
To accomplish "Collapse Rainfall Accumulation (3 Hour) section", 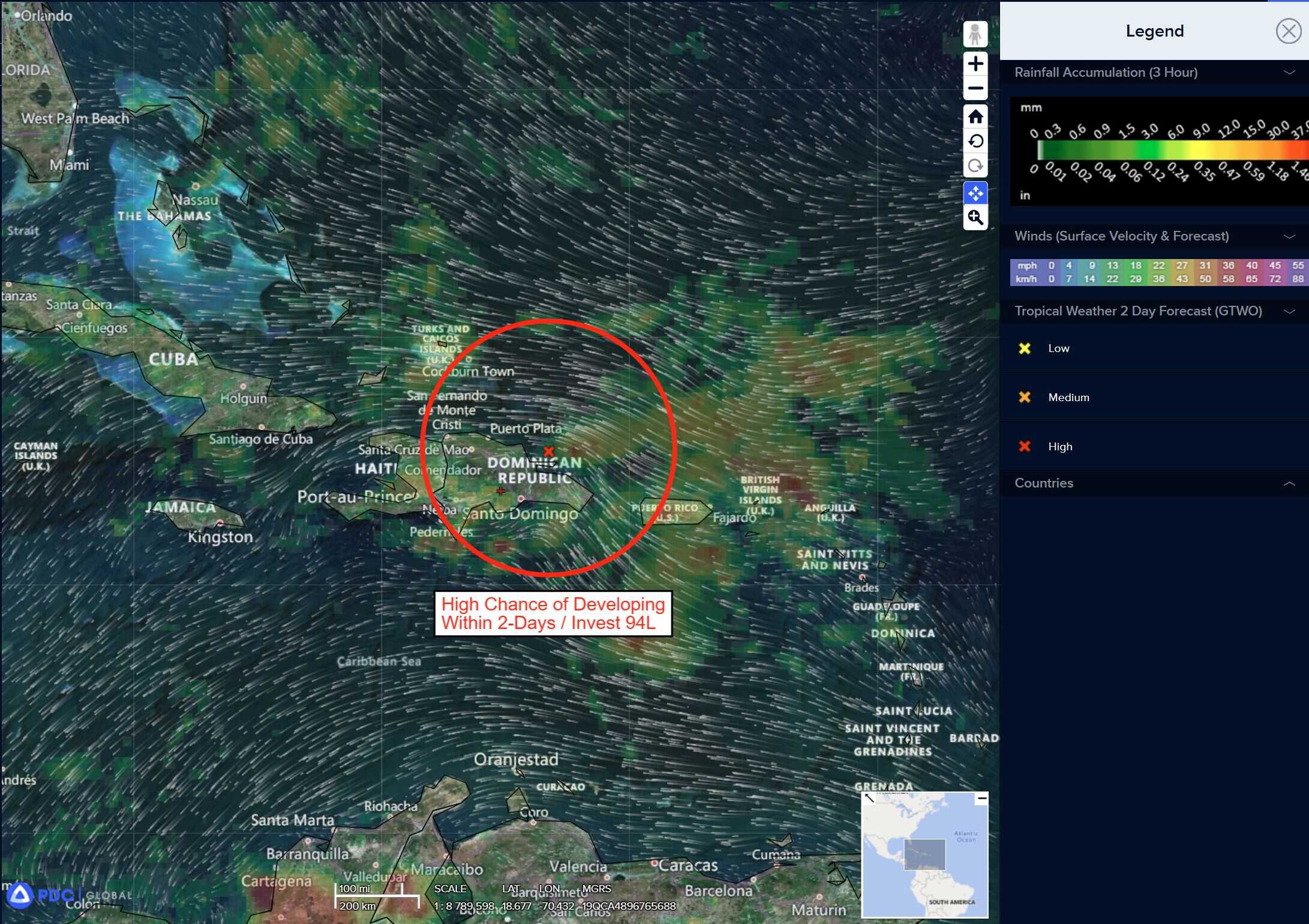I will (x=1289, y=73).
